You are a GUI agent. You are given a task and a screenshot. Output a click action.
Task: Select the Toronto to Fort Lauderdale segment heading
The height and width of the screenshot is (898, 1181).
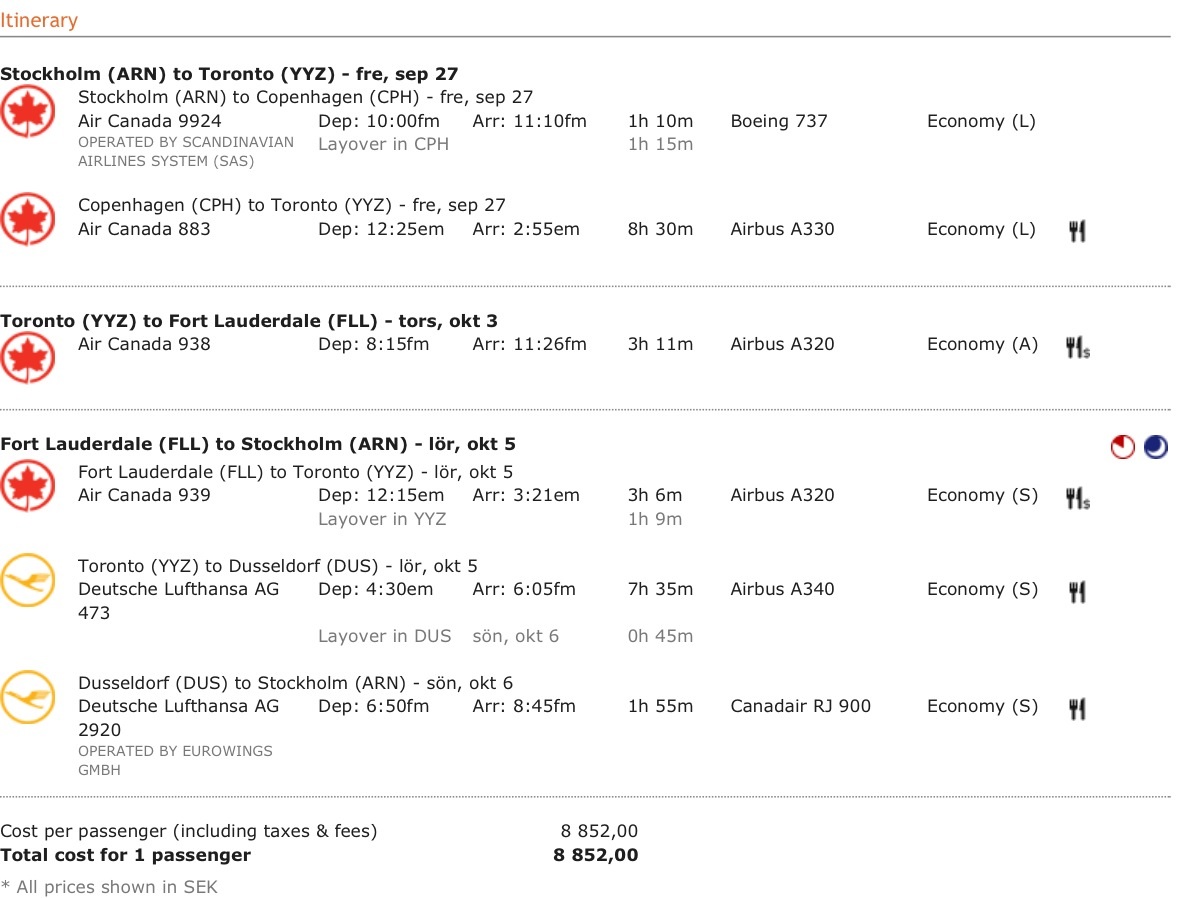[x=249, y=321]
